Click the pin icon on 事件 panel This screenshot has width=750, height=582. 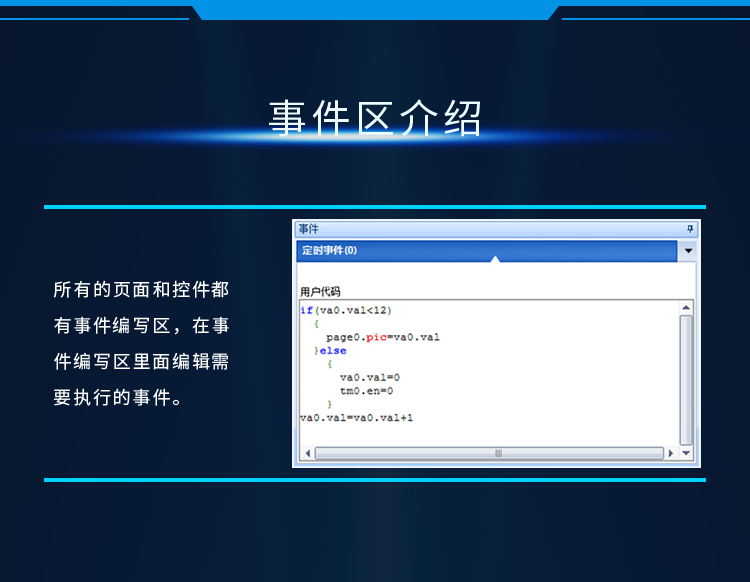689,229
